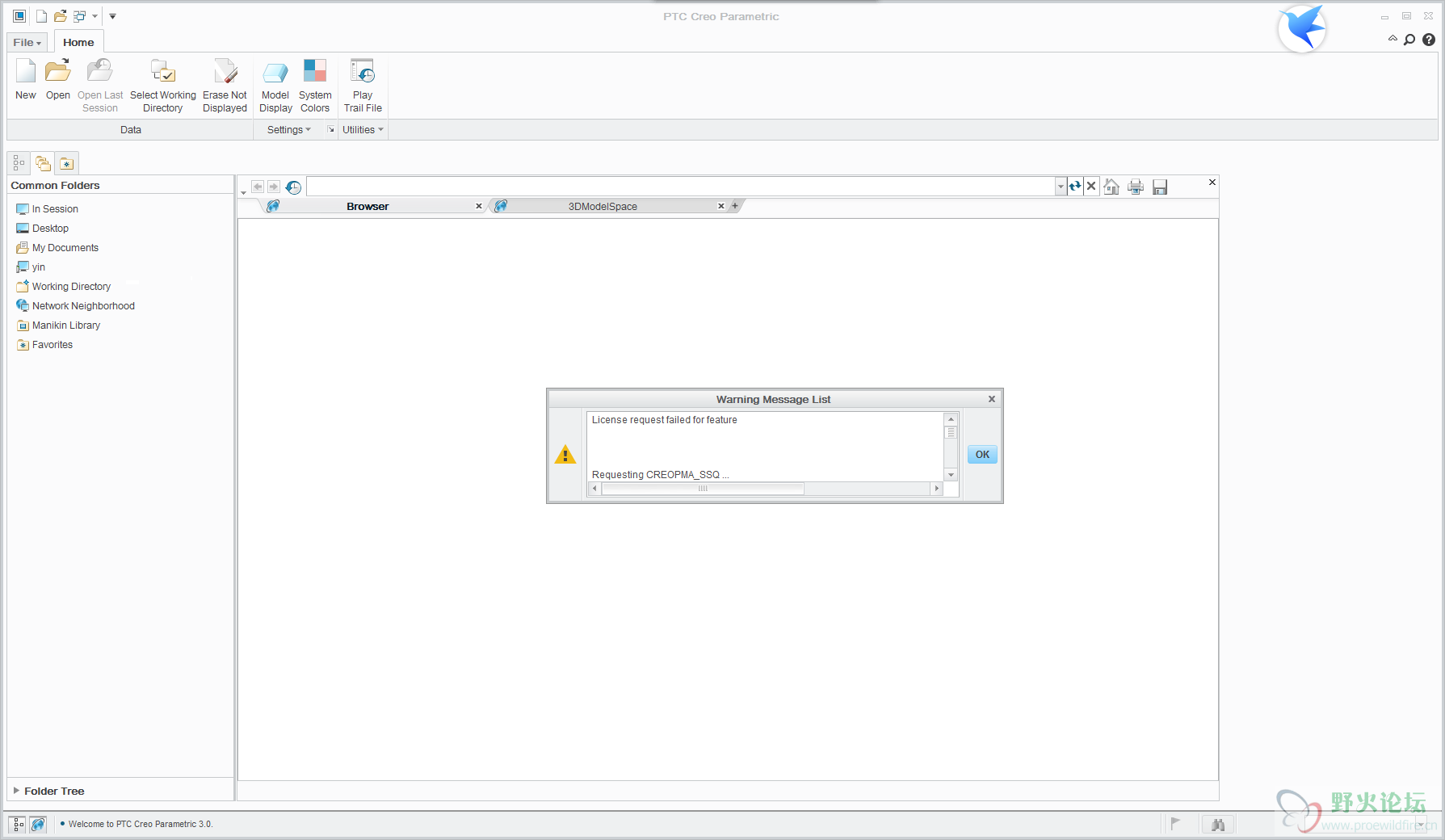Show the Model Tree navigator tab

coord(19,163)
